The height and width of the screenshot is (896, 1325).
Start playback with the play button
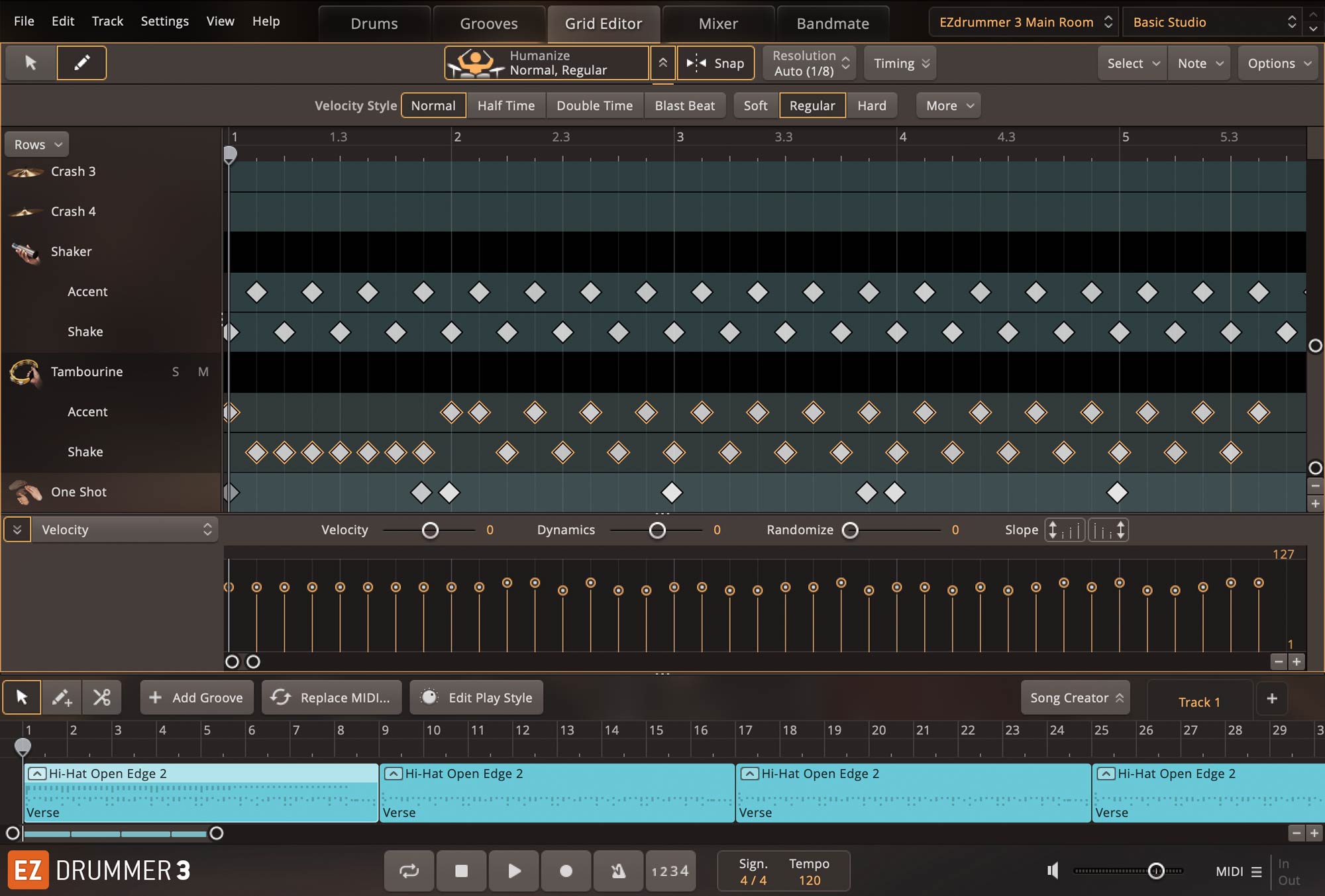(x=514, y=871)
